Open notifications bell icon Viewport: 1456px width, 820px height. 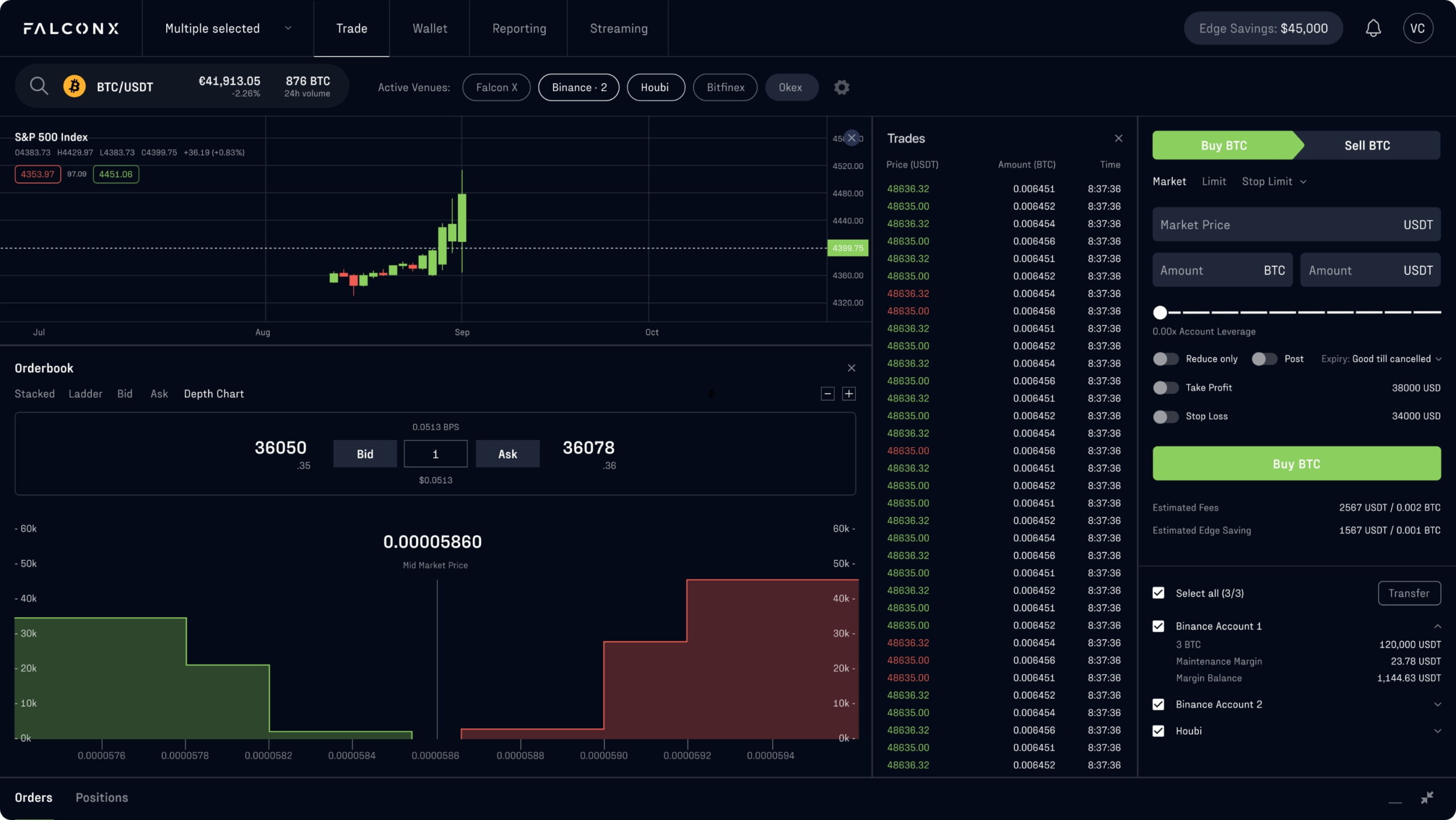pos(1373,28)
